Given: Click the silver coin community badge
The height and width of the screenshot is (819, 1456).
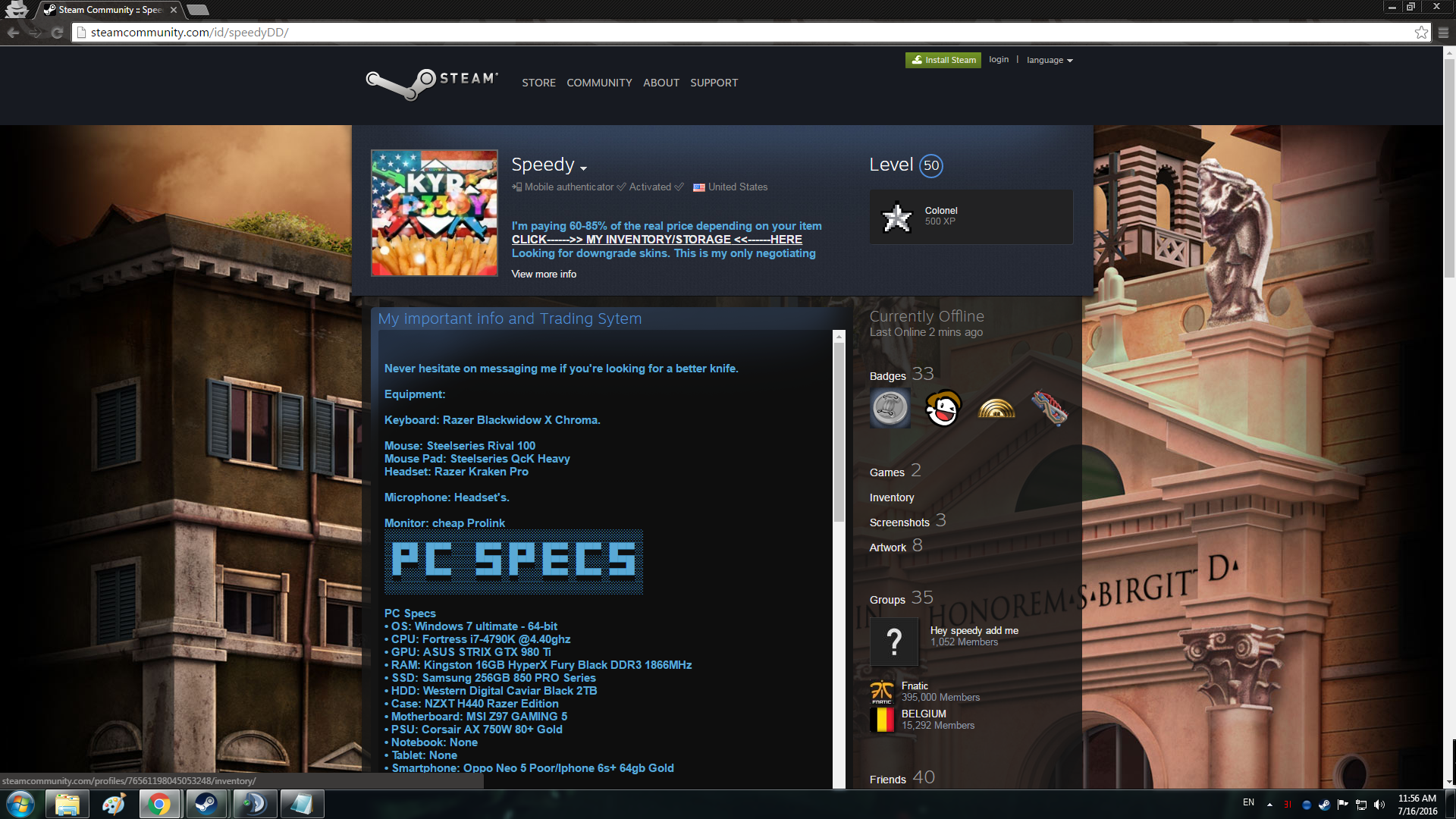Looking at the screenshot, I should (x=890, y=409).
